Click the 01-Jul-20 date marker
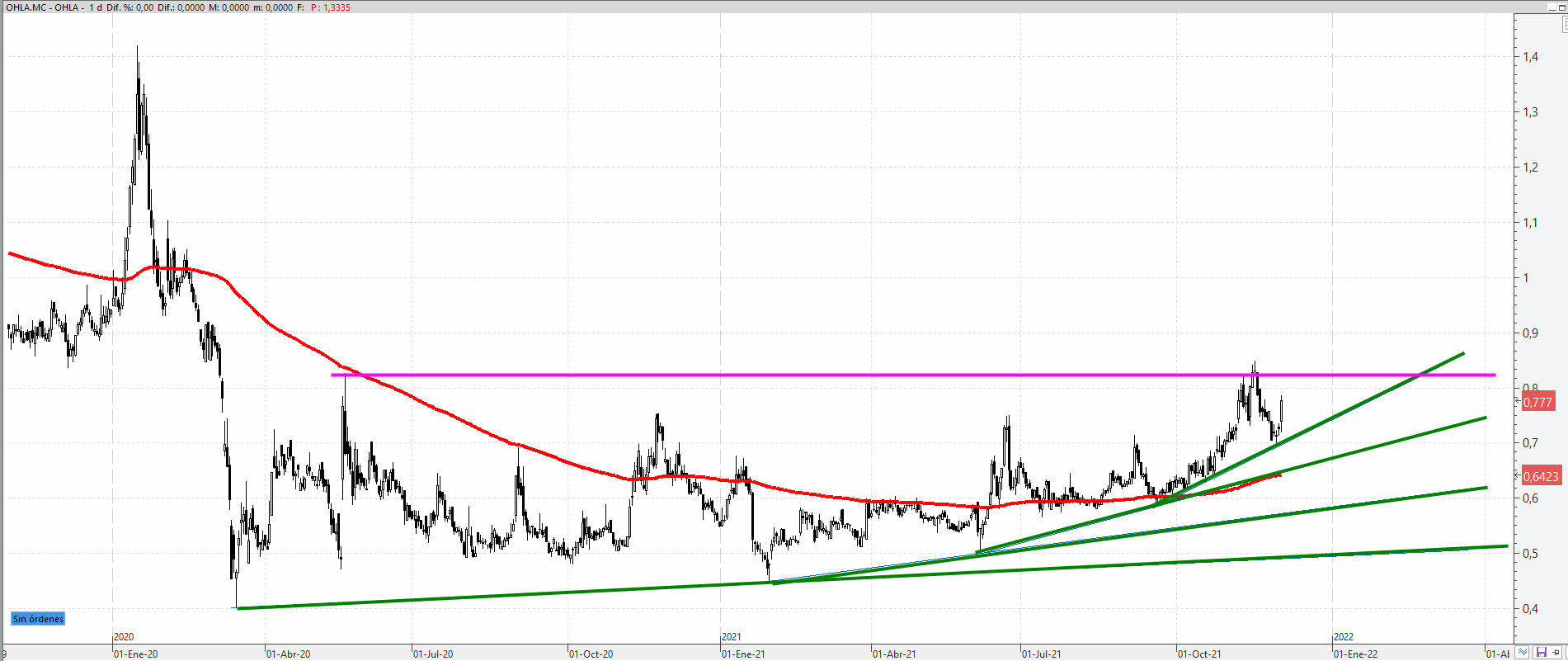This screenshot has height=661, width=1568. (433, 654)
